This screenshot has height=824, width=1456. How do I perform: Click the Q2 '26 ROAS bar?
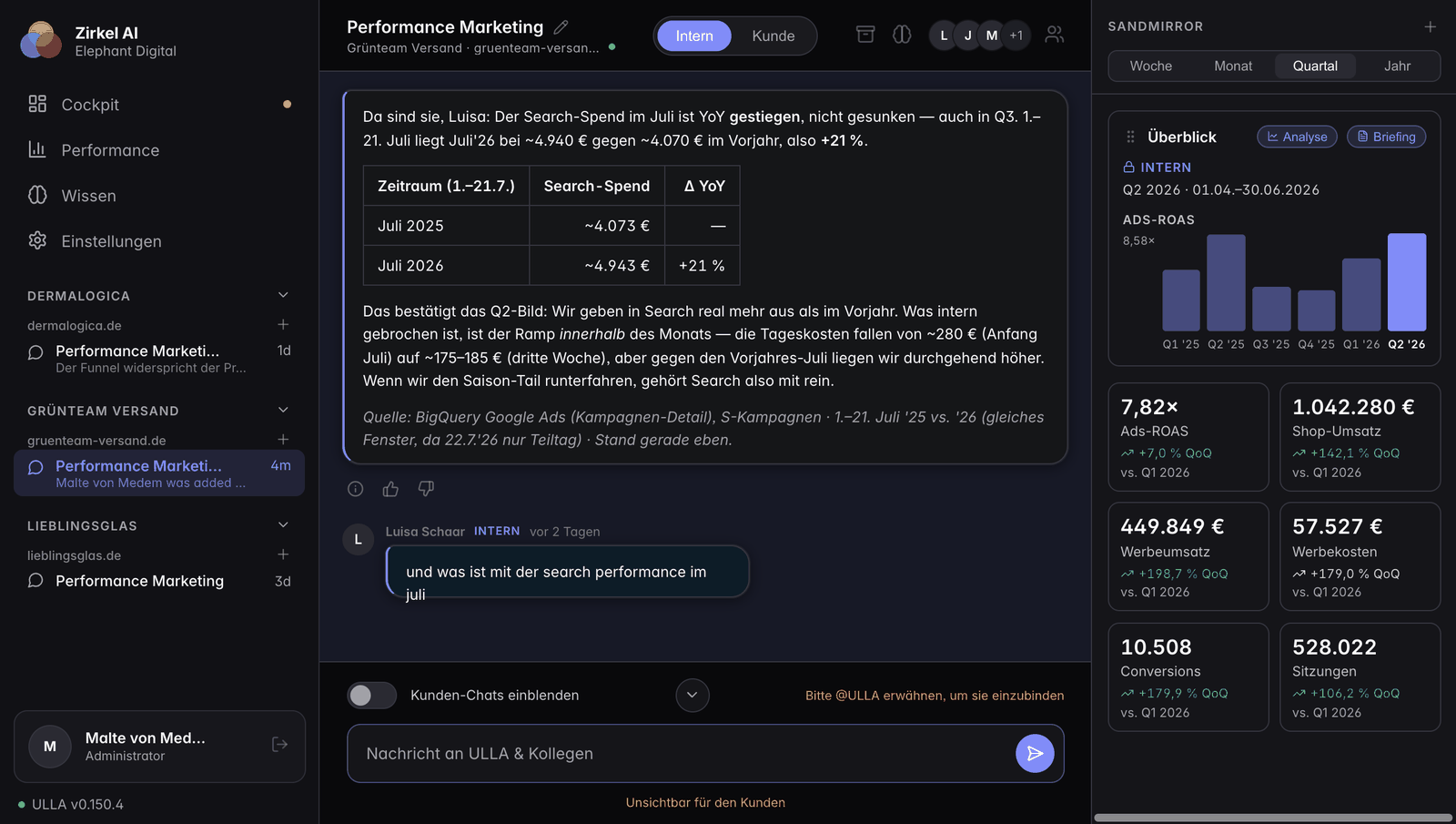click(1407, 282)
